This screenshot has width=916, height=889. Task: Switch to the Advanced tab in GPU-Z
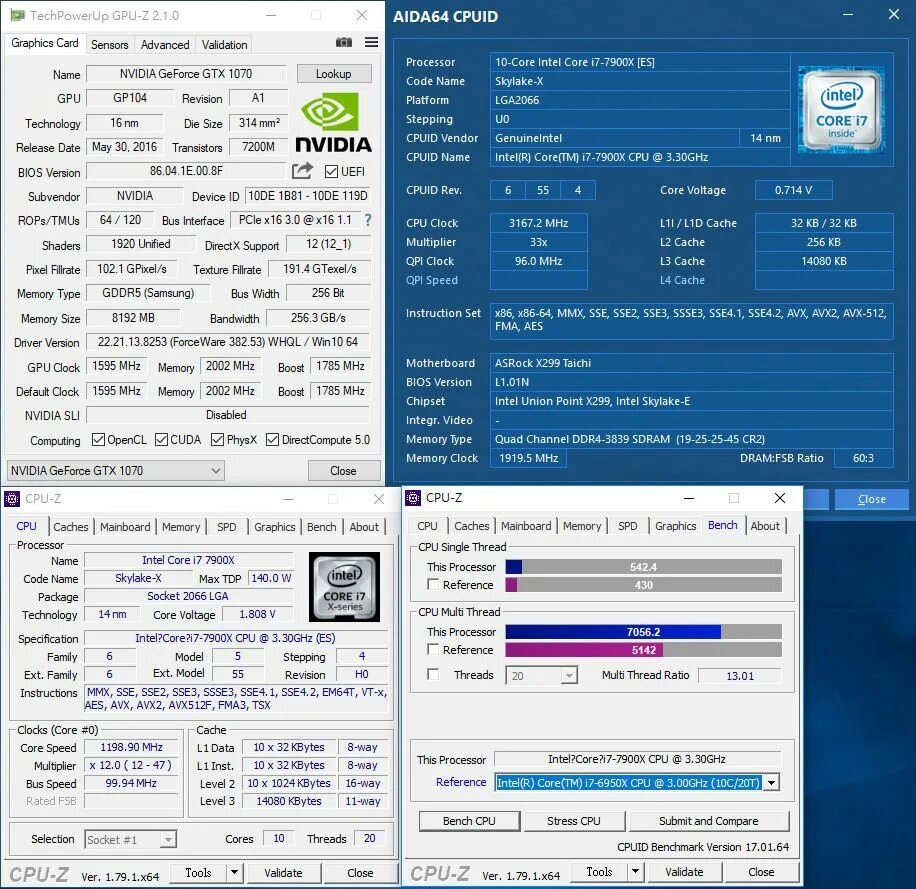click(x=165, y=45)
